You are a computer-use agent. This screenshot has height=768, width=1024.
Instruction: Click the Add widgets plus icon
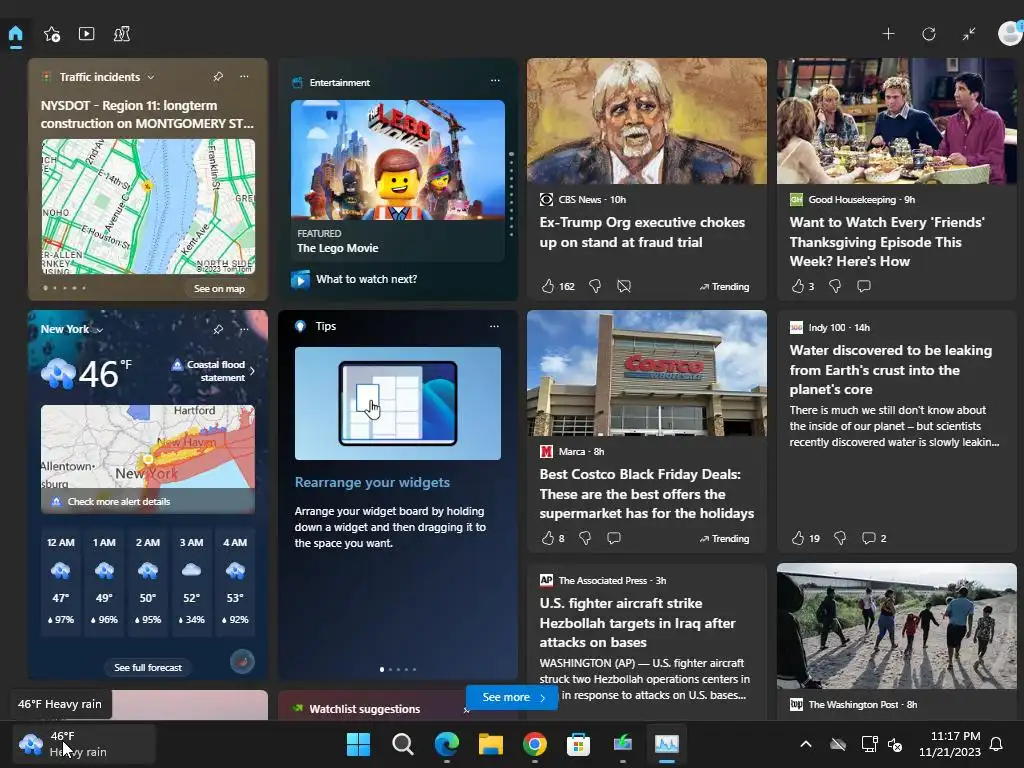coord(888,34)
